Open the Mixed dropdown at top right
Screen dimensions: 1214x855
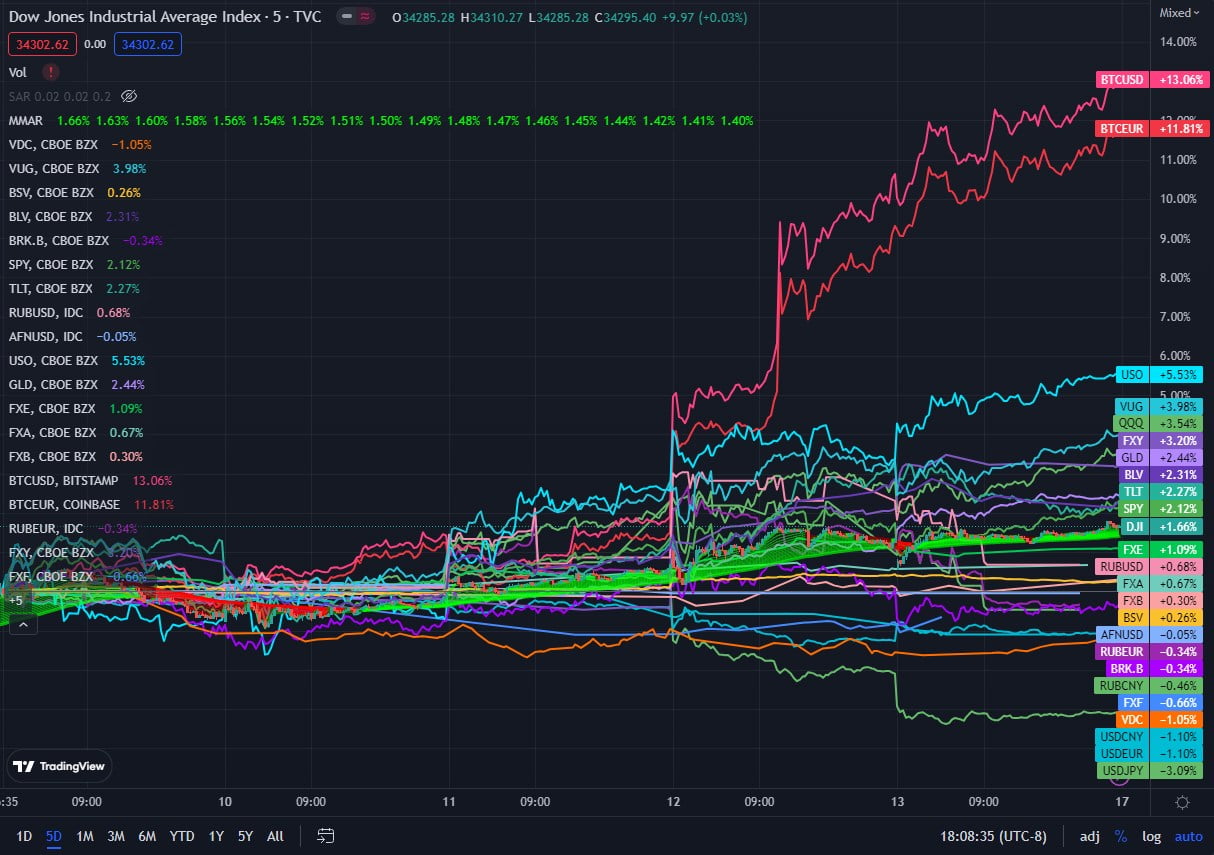click(1177, 12)
